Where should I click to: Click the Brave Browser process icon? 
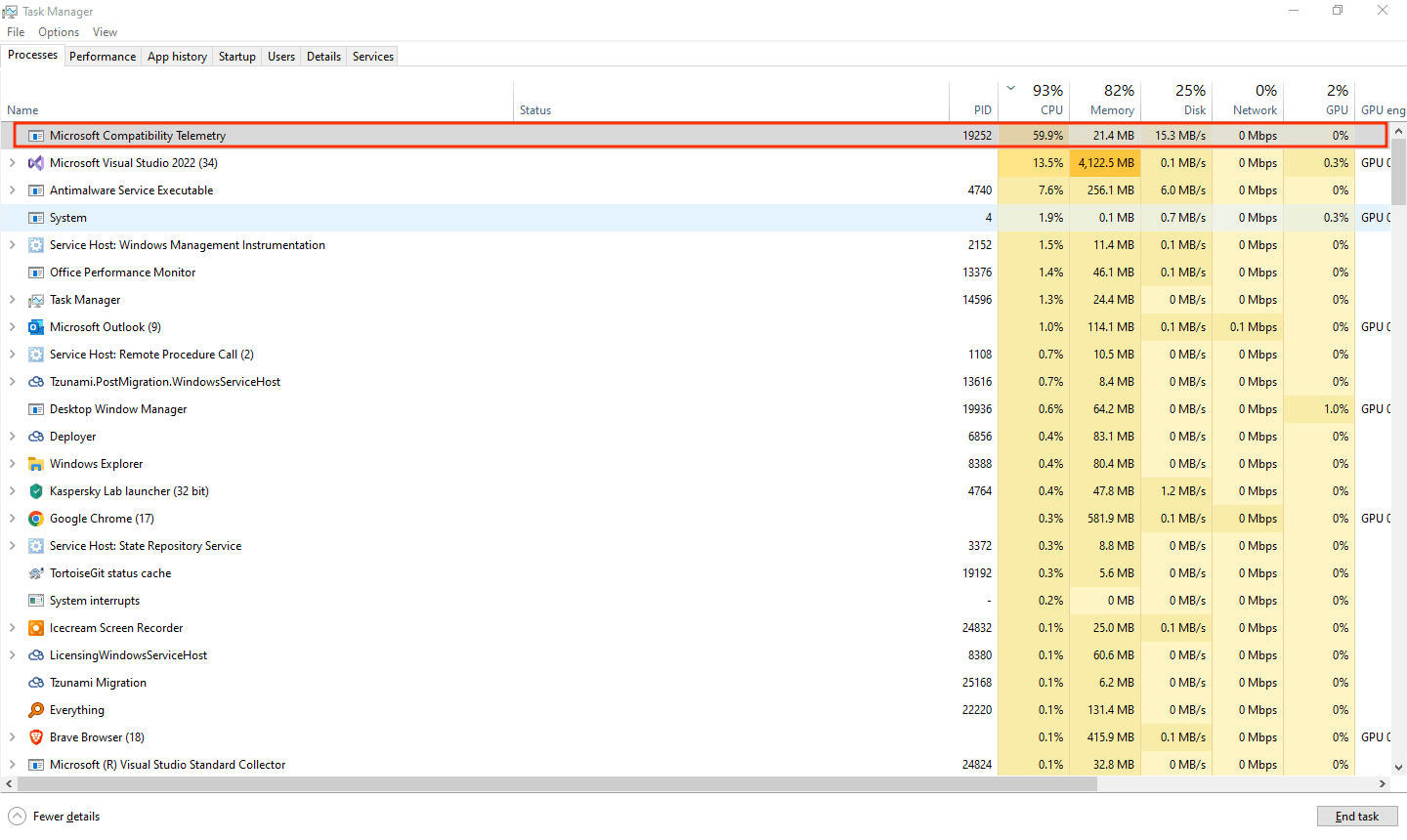tap(36, 737)
